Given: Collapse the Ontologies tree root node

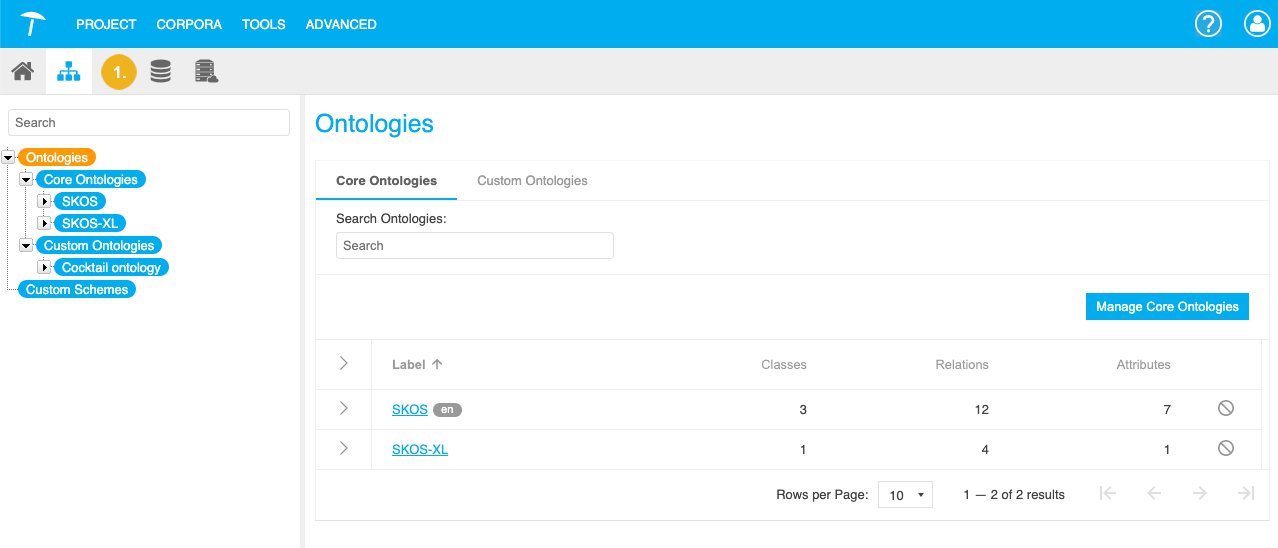Looking at the screenshot, I should (9, 158).
